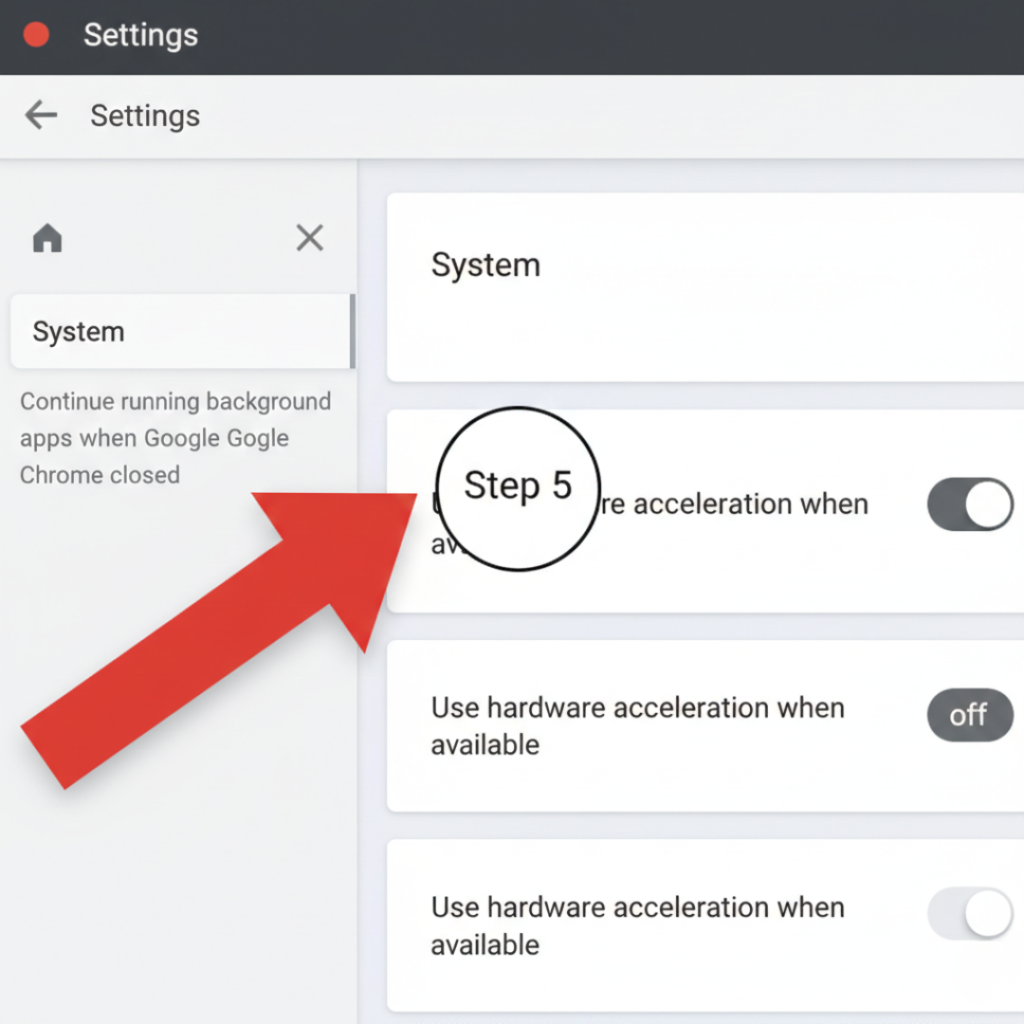Screen dimensions: 1024x1024
Task: Click the Step 5 circle marker
Action: 516,487
